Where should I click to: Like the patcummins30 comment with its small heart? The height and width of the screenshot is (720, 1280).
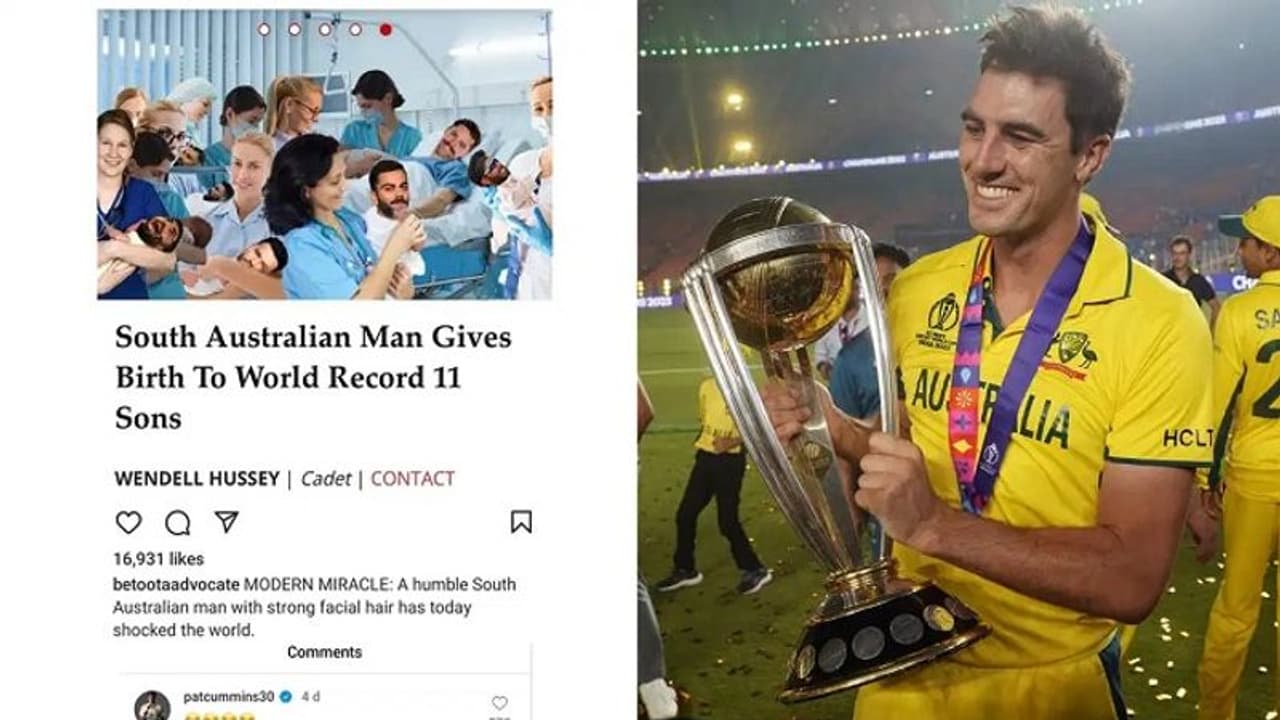coord(499,703)
